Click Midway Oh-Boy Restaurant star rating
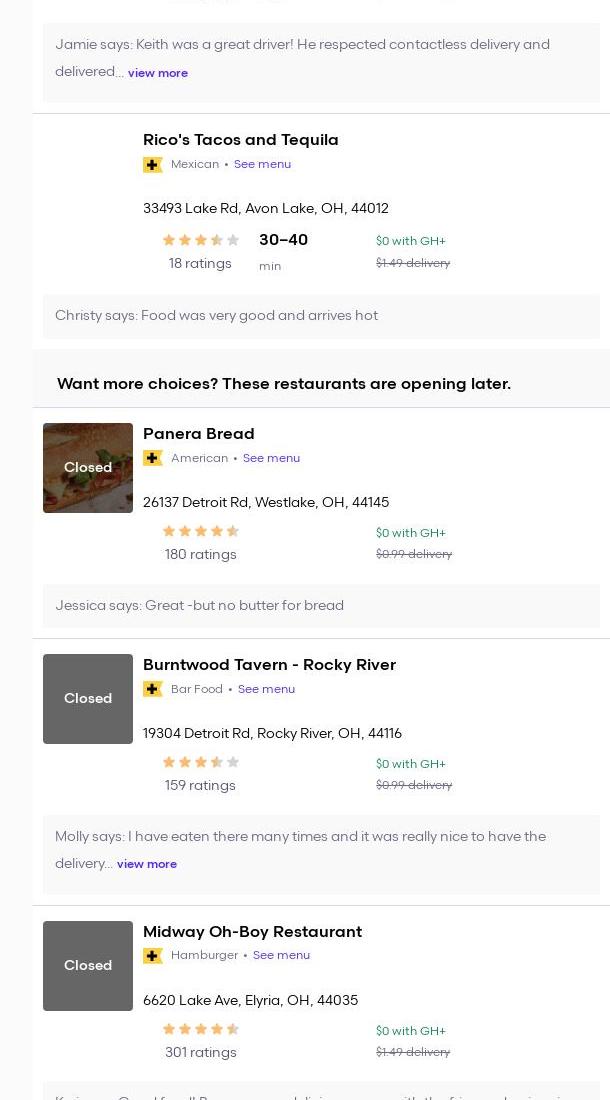This screenshot has height=1100, width=610. (201, 1030)
